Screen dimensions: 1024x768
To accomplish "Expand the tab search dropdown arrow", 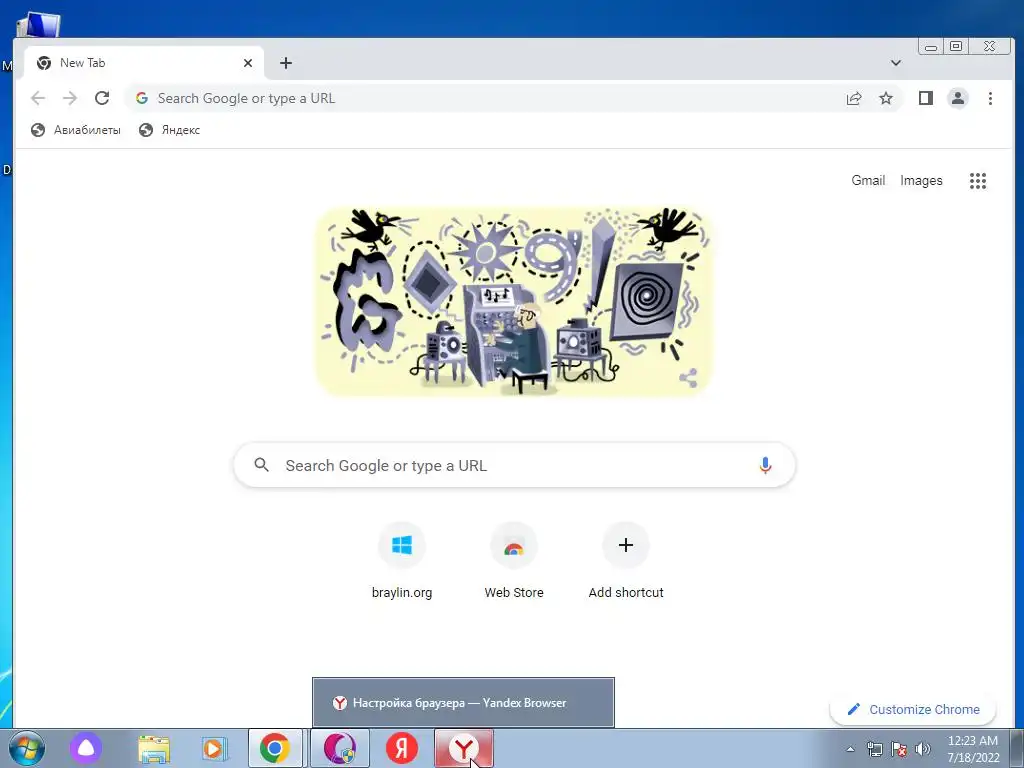I will point(895,63).
